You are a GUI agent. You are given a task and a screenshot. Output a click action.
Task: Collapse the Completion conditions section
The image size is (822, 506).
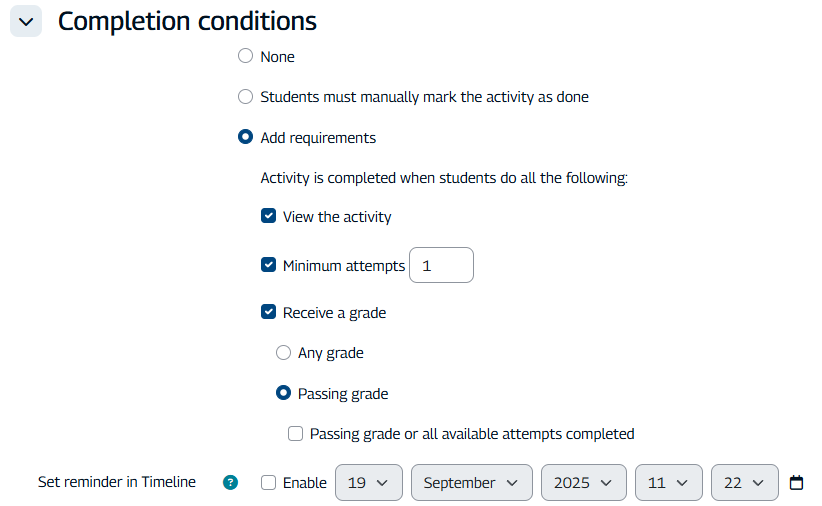pyautogui.click(x=26, y=21)
